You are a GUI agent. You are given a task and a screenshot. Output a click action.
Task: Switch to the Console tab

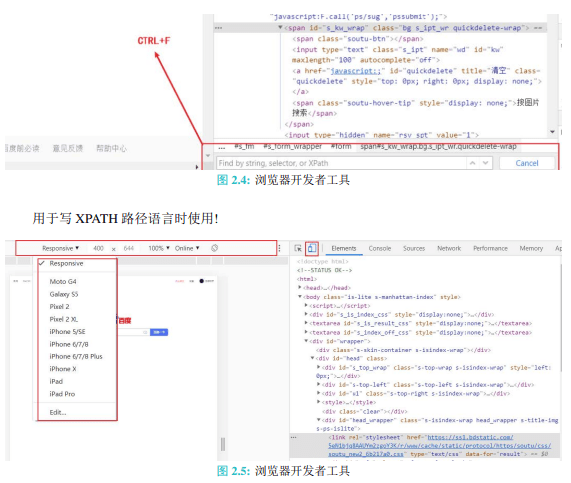pyautogui.click(x=379, y=248)
